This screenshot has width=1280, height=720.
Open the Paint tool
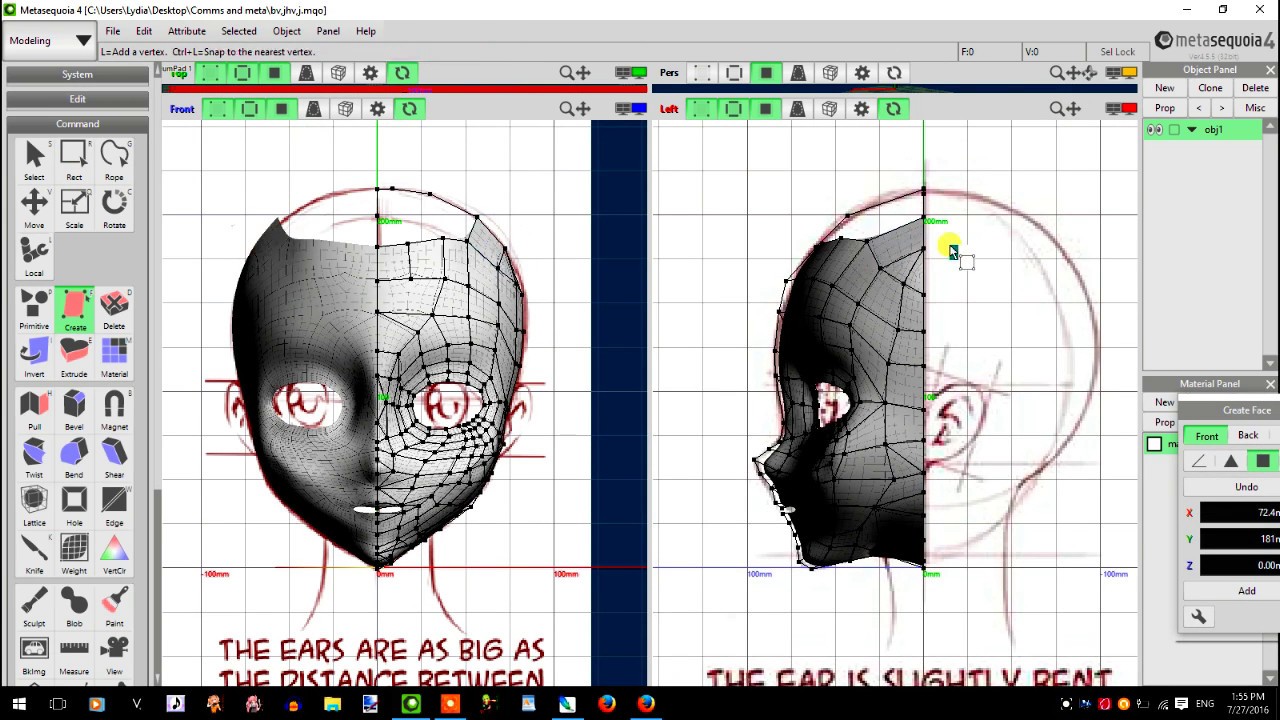coord(114,607)
